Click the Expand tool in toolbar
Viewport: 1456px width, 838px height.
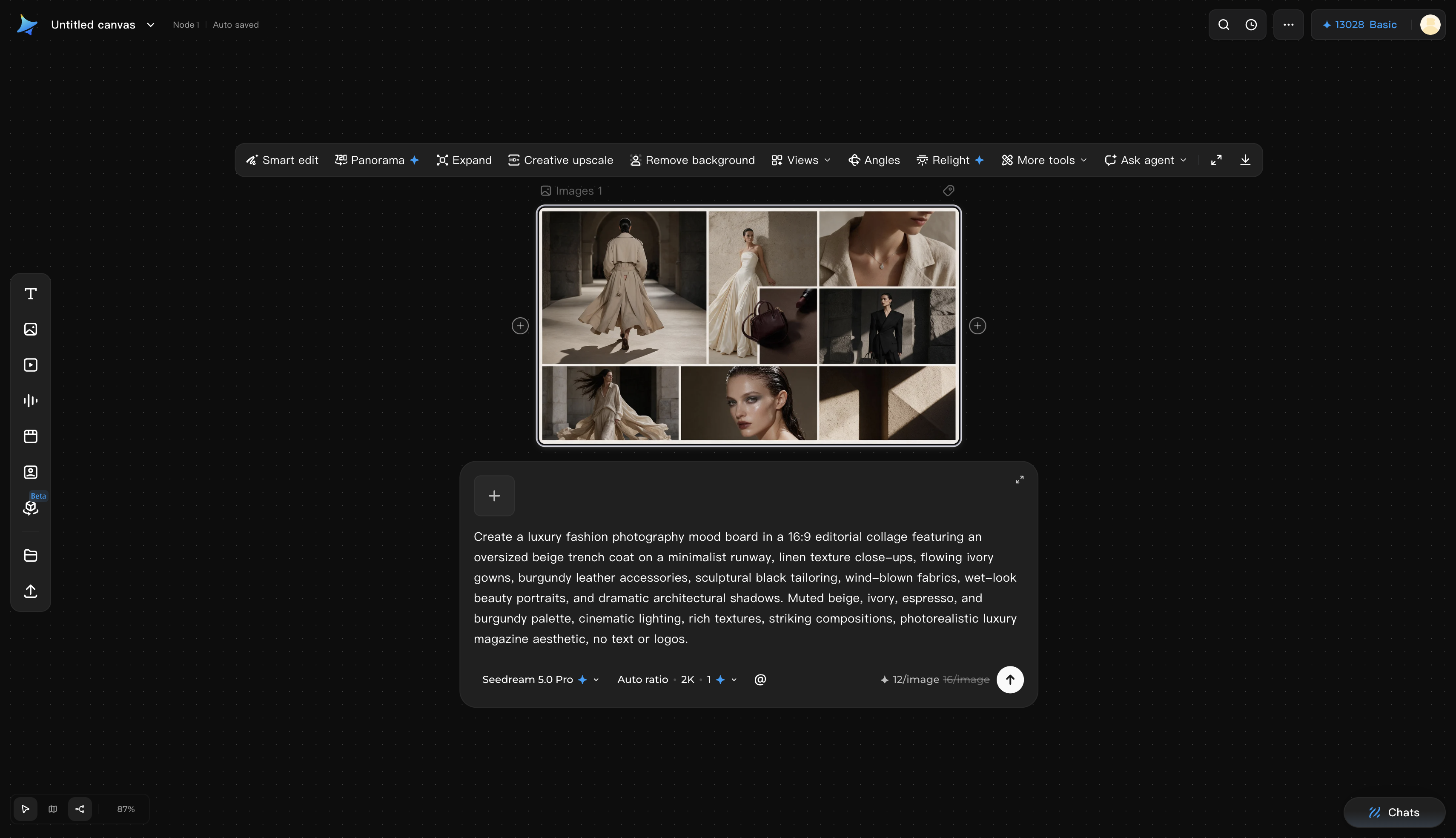(464, 160)
